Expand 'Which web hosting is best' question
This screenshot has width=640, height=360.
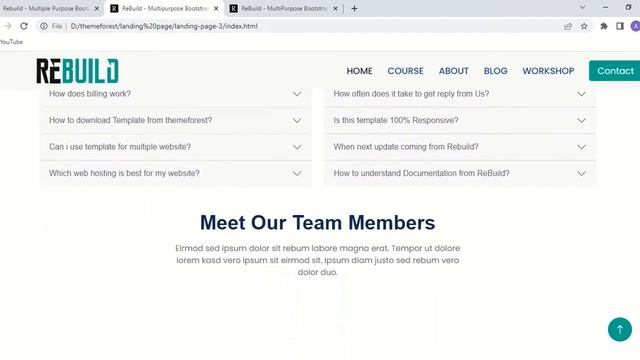coord(176,173)
